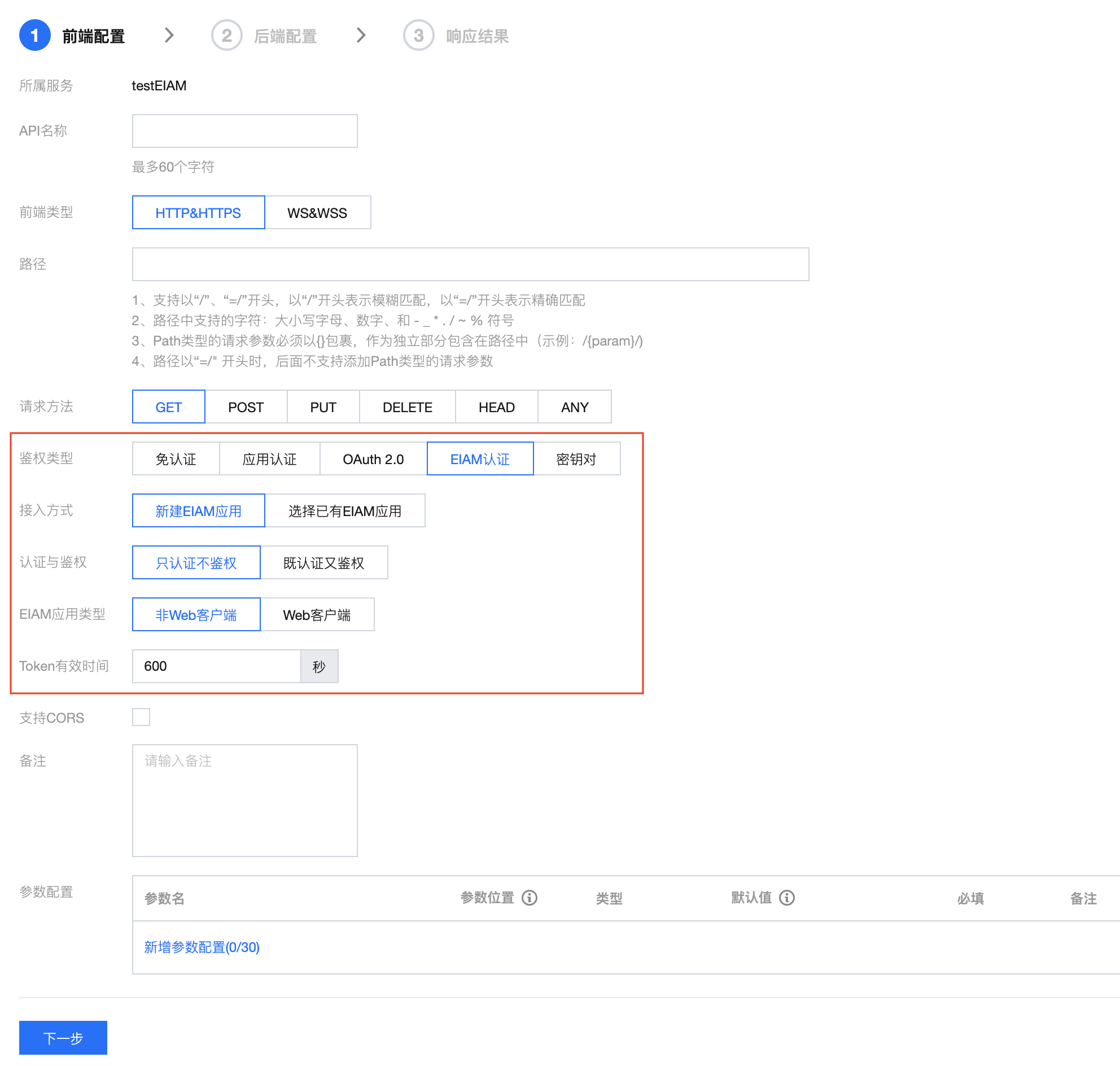Click the API名称 input field
The image size is (1120, 1066).
pos(244,130)
